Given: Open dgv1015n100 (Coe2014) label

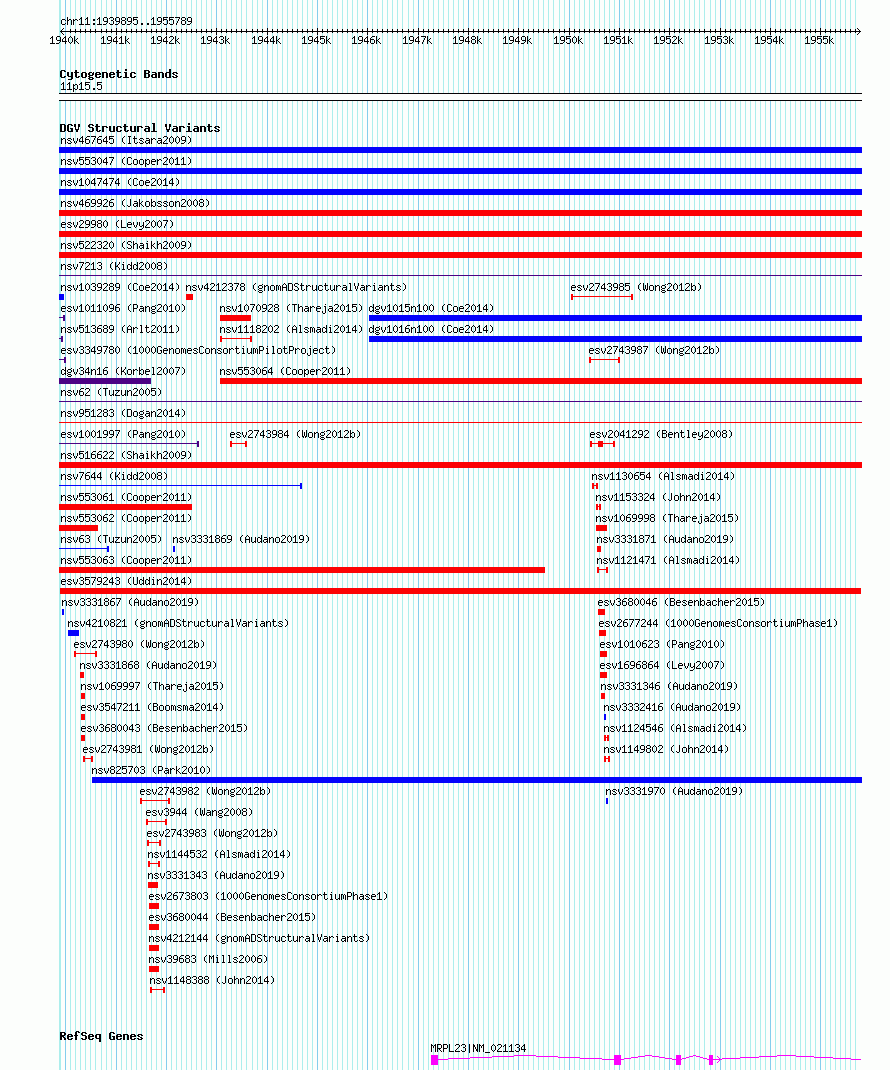Looking at the screenshot, I should click(x=431, y=308).
